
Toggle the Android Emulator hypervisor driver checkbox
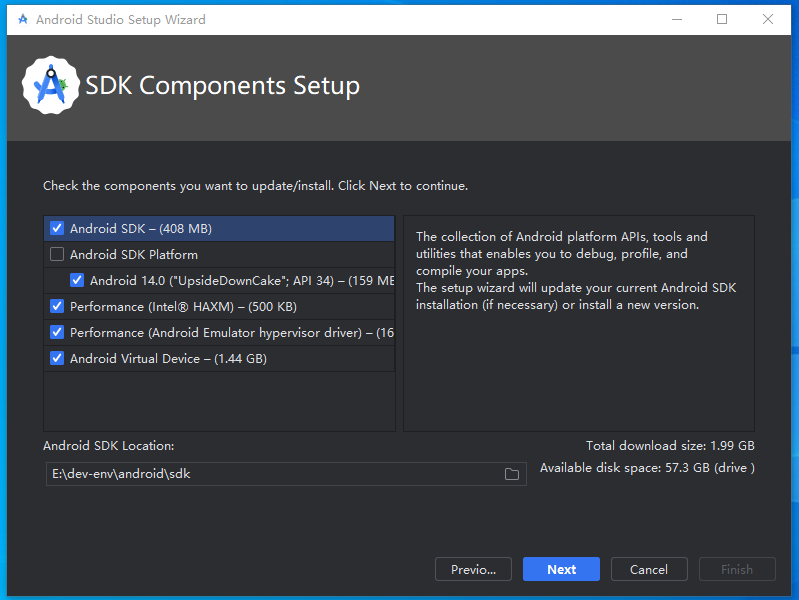[57, 332]
